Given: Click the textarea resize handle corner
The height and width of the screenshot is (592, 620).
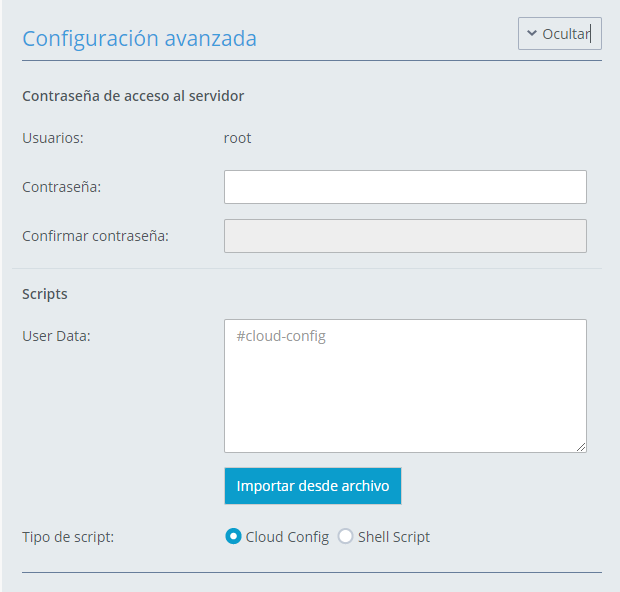Looking at the screenshot, I should [581, 447].
